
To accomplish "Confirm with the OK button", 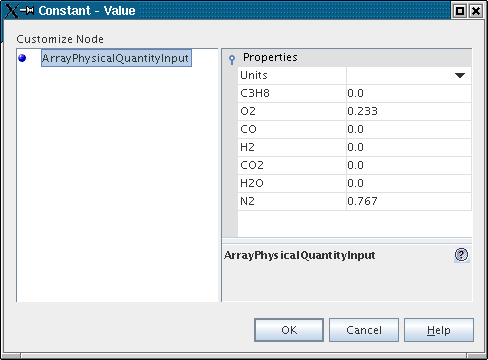I will click(x=289, y=330).
